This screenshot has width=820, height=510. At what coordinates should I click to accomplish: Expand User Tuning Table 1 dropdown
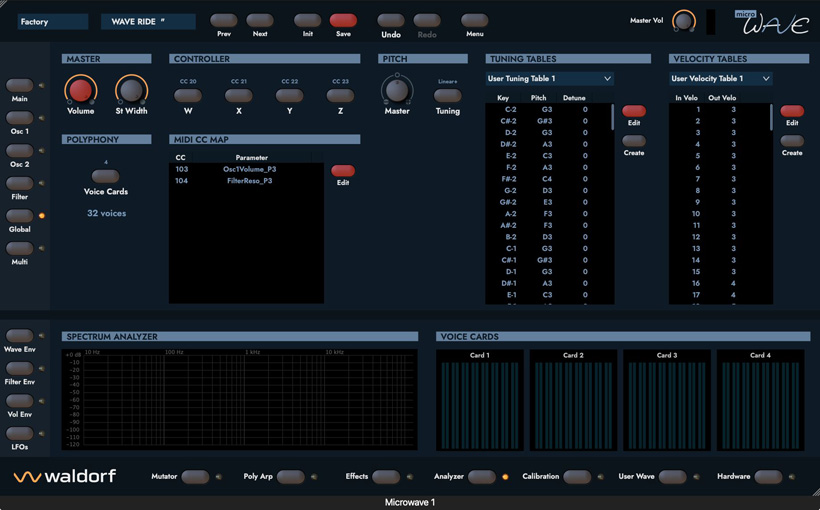[x=550, y=78]
